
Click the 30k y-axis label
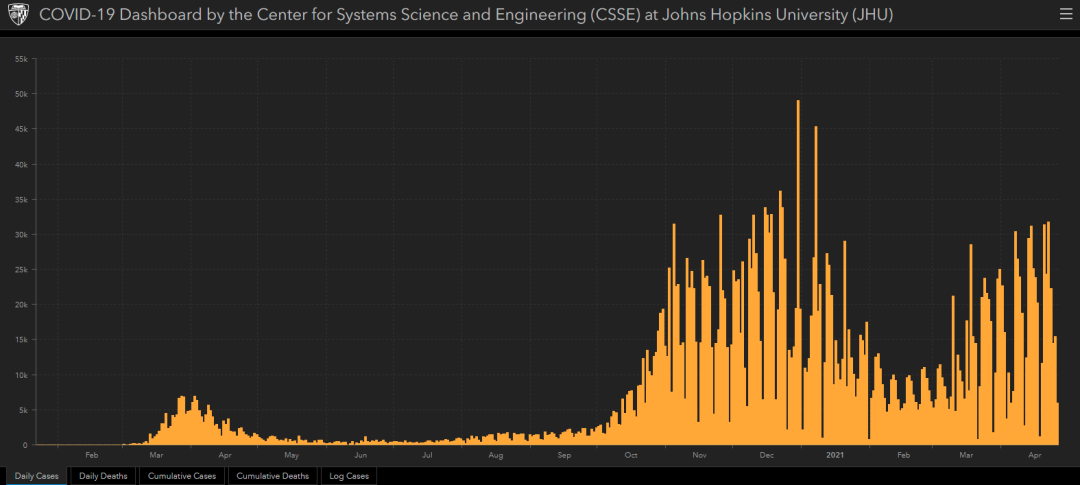(x=21, y=234)
